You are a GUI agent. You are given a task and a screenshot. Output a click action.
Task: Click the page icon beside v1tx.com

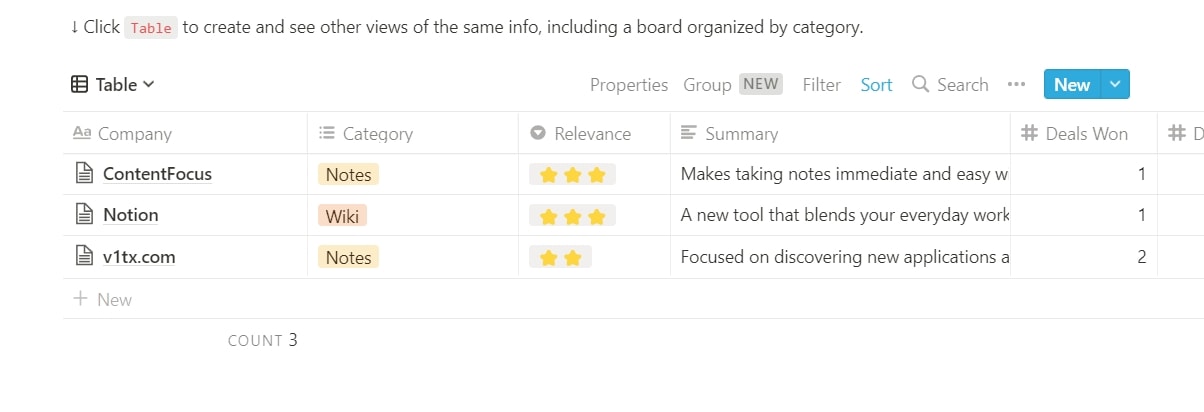click(85, 257)
